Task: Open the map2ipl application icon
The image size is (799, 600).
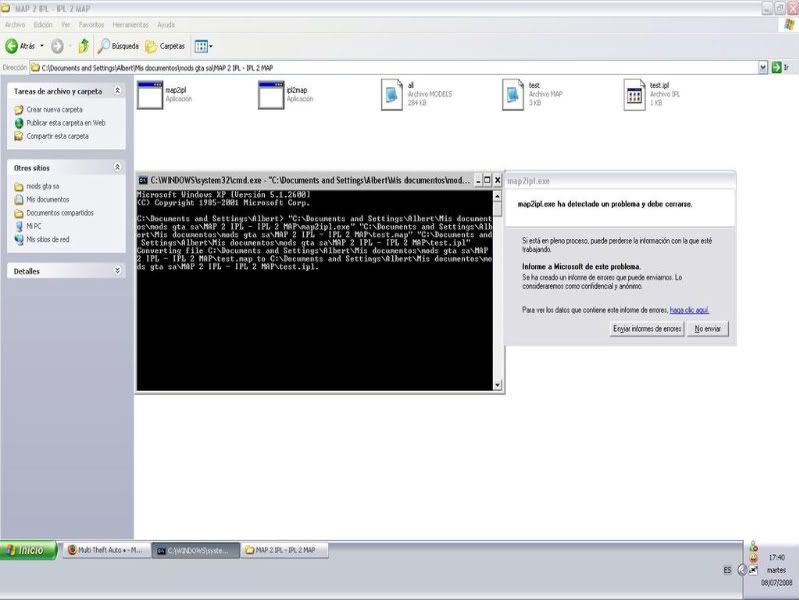Action: pyautogui.click(x=150, y=94)
